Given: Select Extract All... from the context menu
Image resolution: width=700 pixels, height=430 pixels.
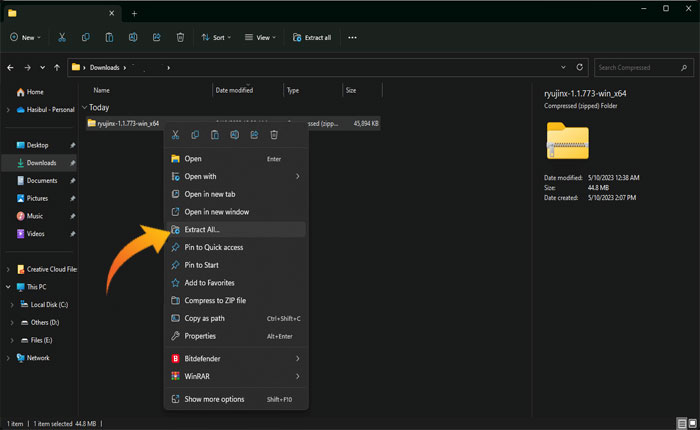Looking at the screenshot, I should point(202,230).
